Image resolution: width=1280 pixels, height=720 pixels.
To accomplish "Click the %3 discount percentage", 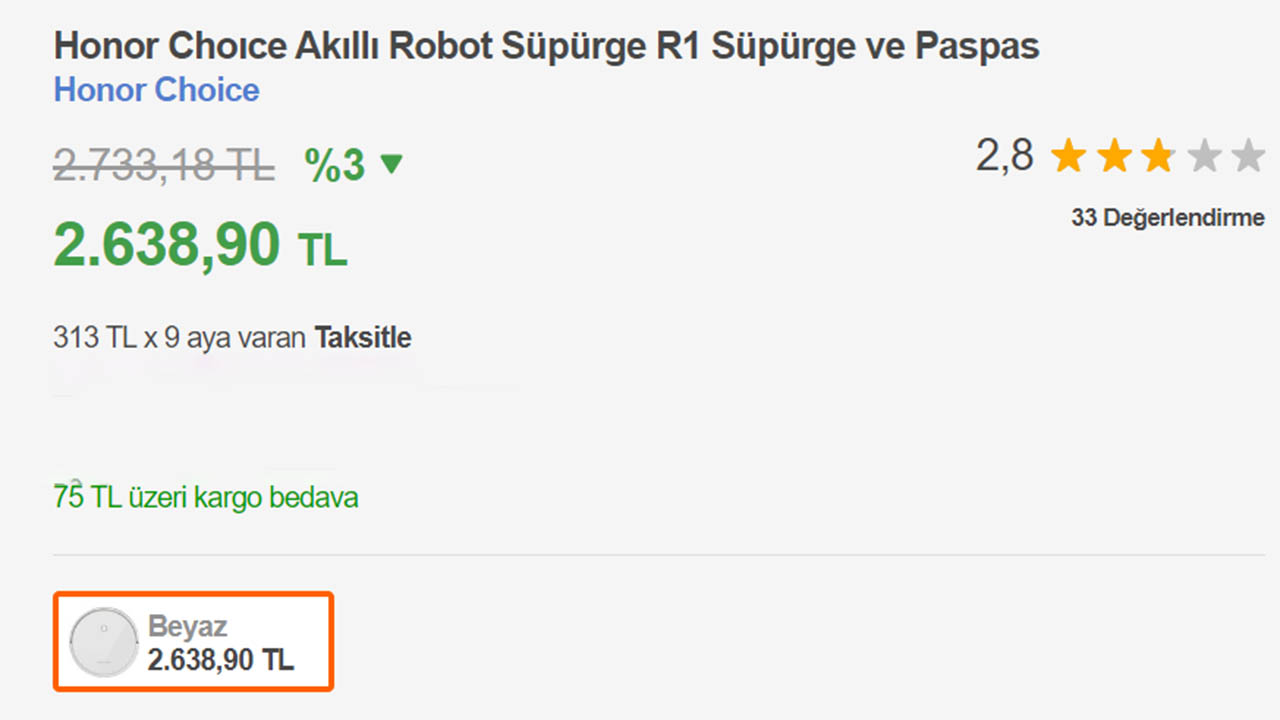I will point(334,165).
